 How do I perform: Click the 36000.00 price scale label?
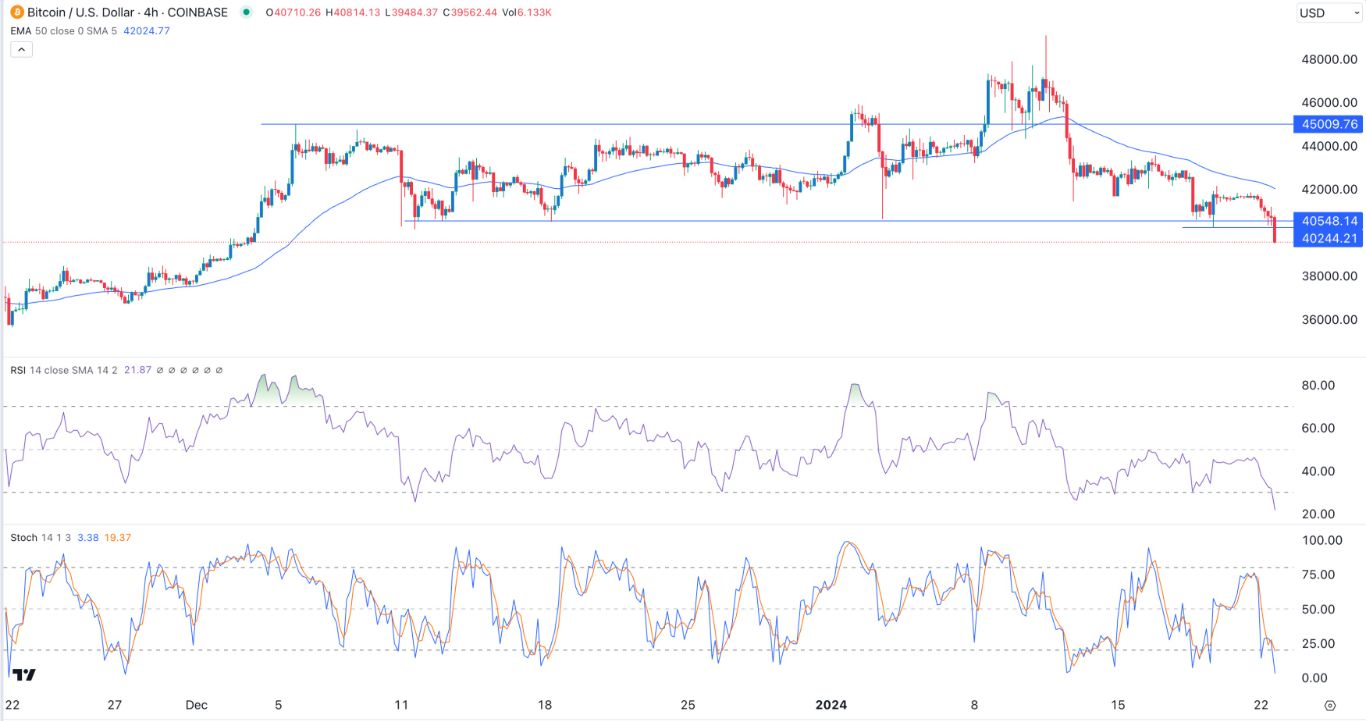tap(1328, 320)
